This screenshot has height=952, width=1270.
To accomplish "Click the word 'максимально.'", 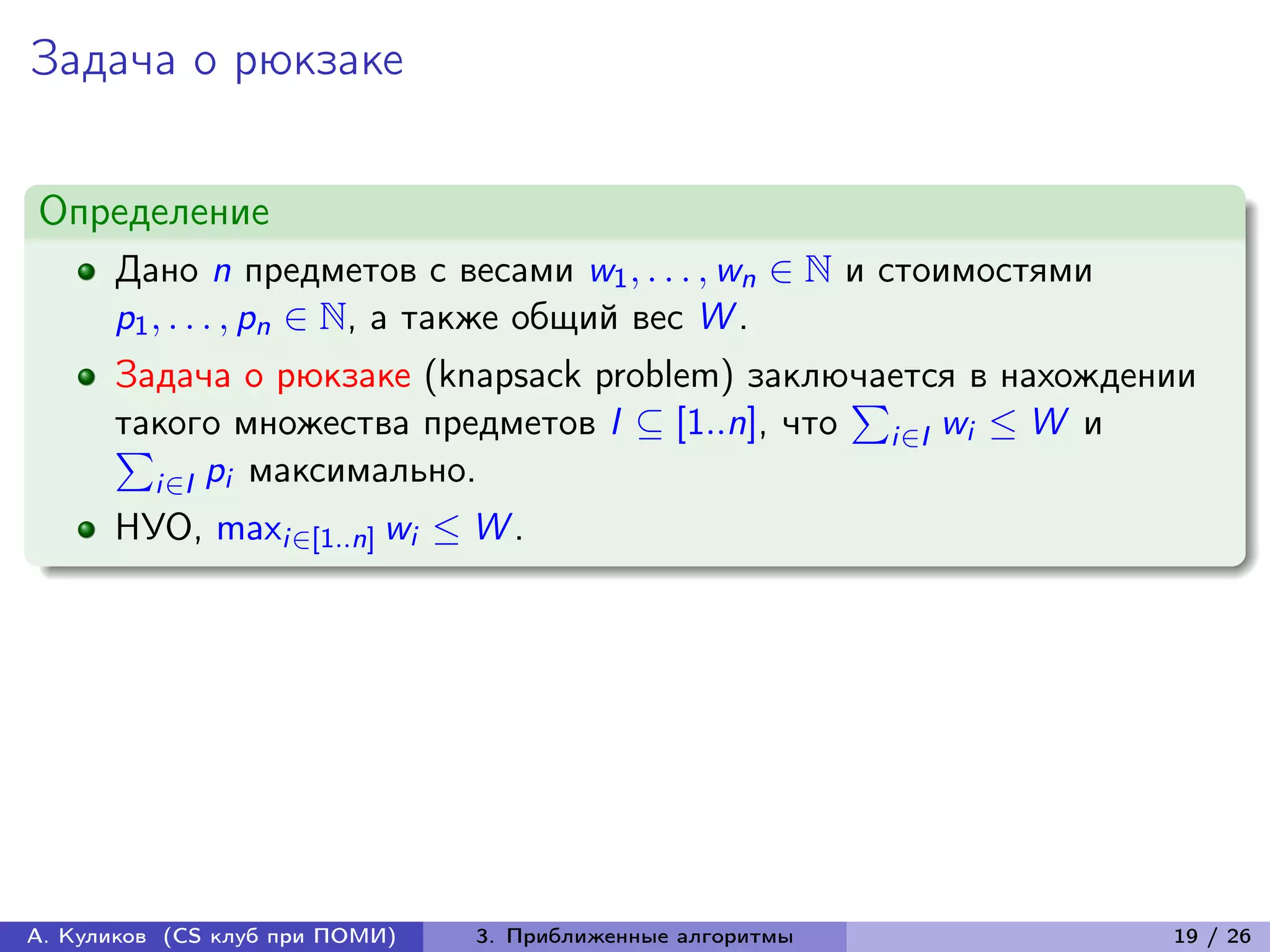I will 362,471.
